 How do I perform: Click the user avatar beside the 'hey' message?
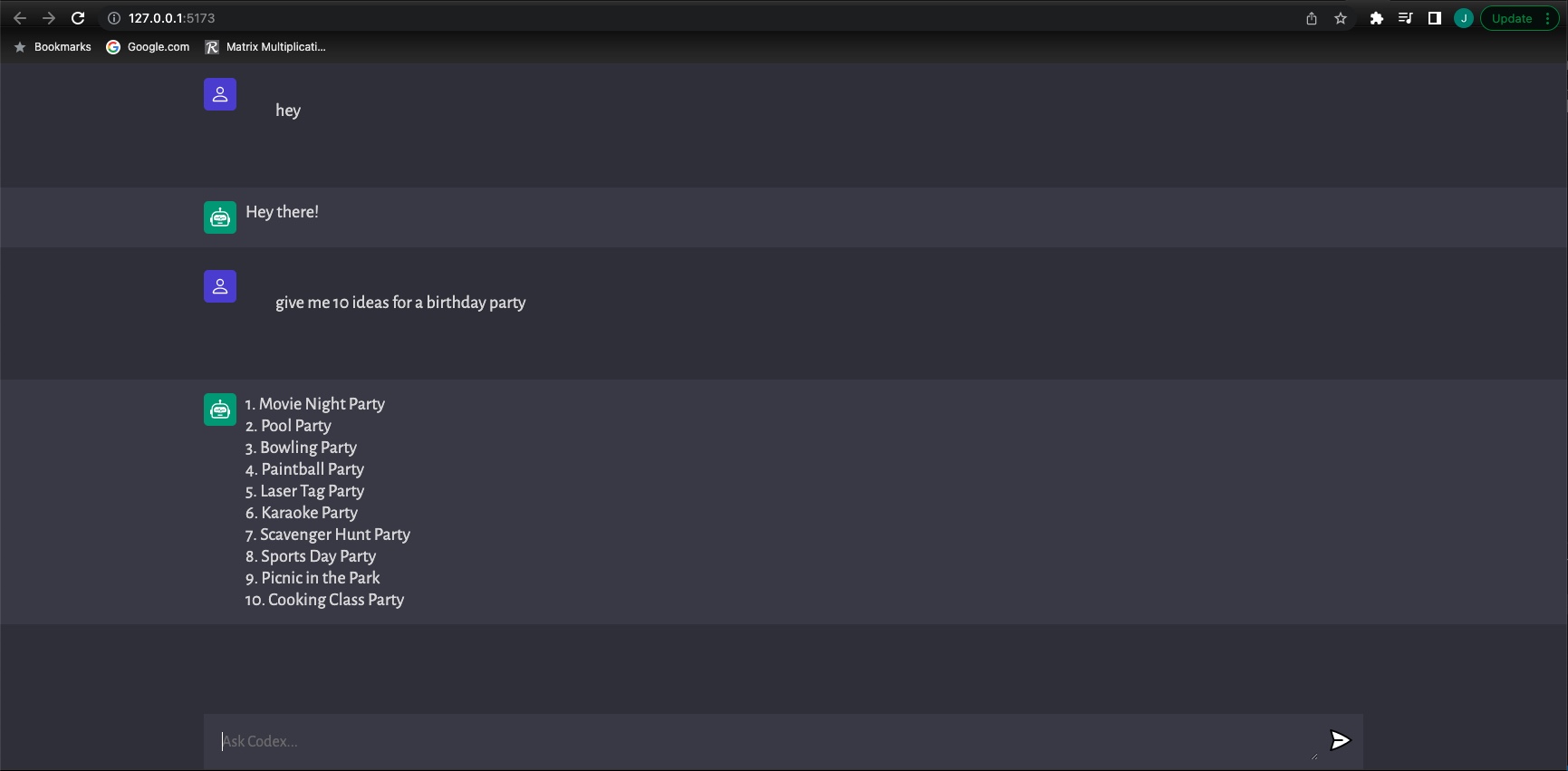(x=219, y=93)
